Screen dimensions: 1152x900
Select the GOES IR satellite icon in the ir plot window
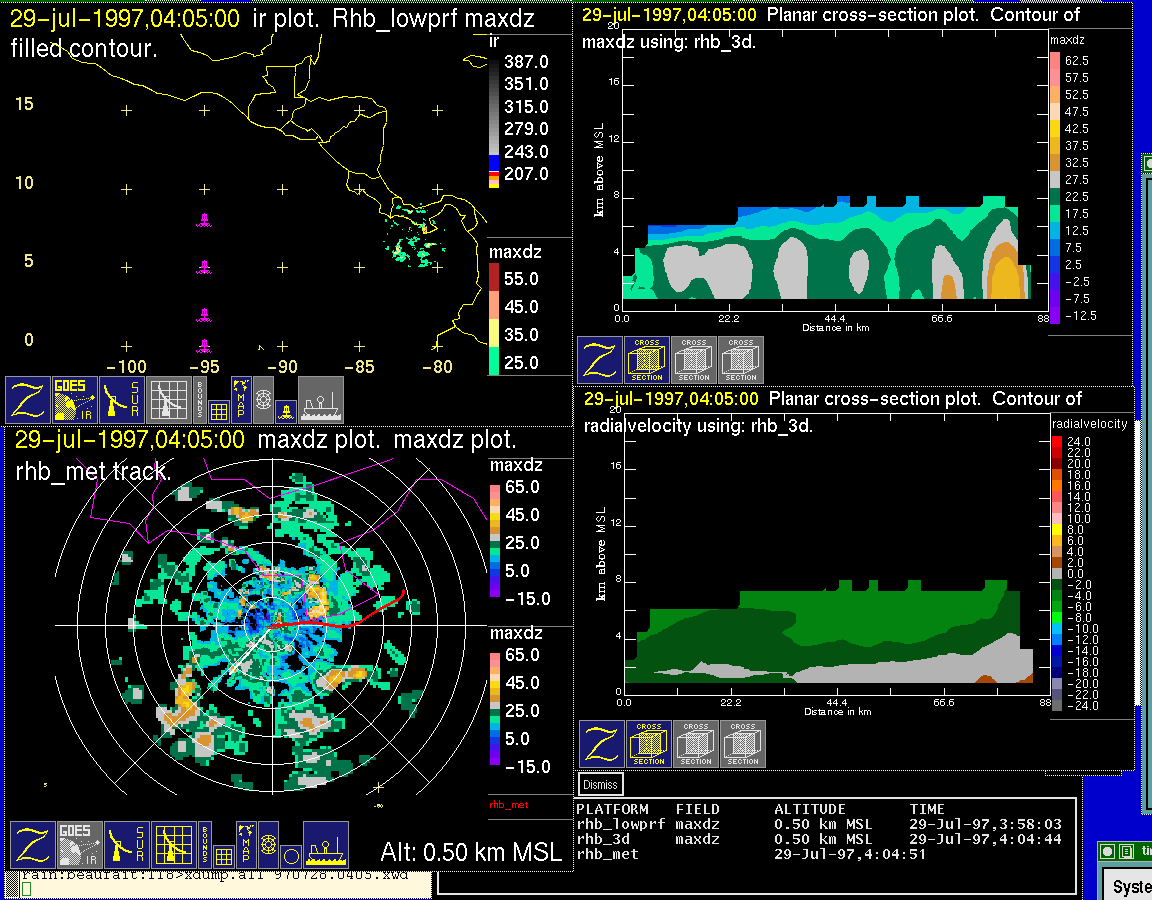(x=76, y=400)
